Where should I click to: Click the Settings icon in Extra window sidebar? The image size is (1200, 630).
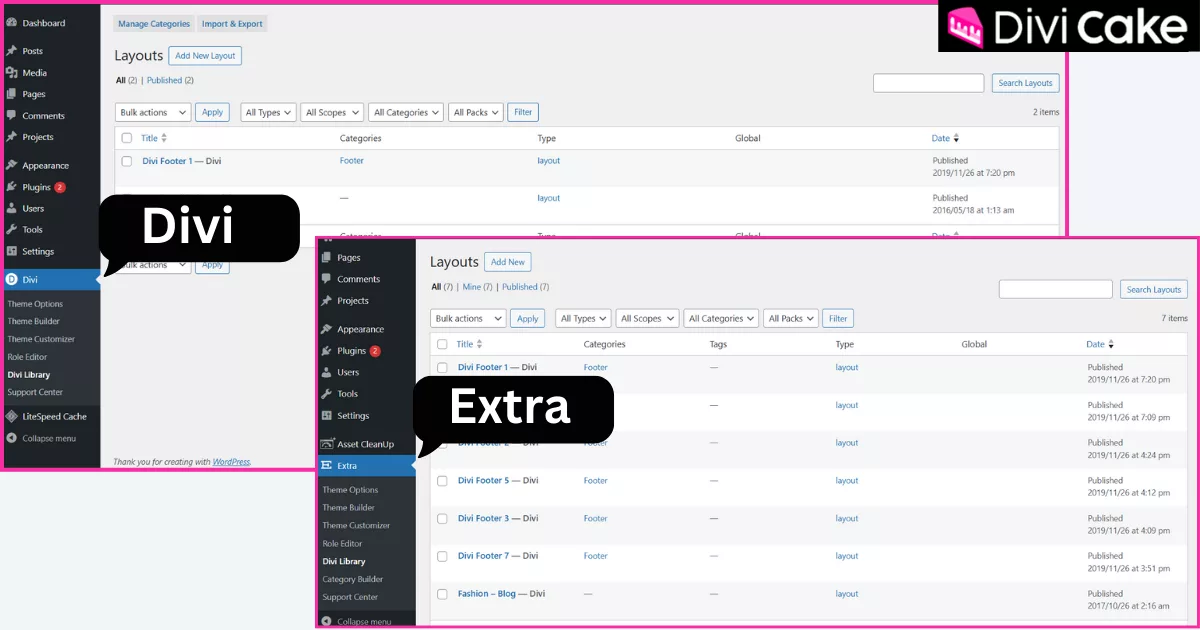[327, 416]
